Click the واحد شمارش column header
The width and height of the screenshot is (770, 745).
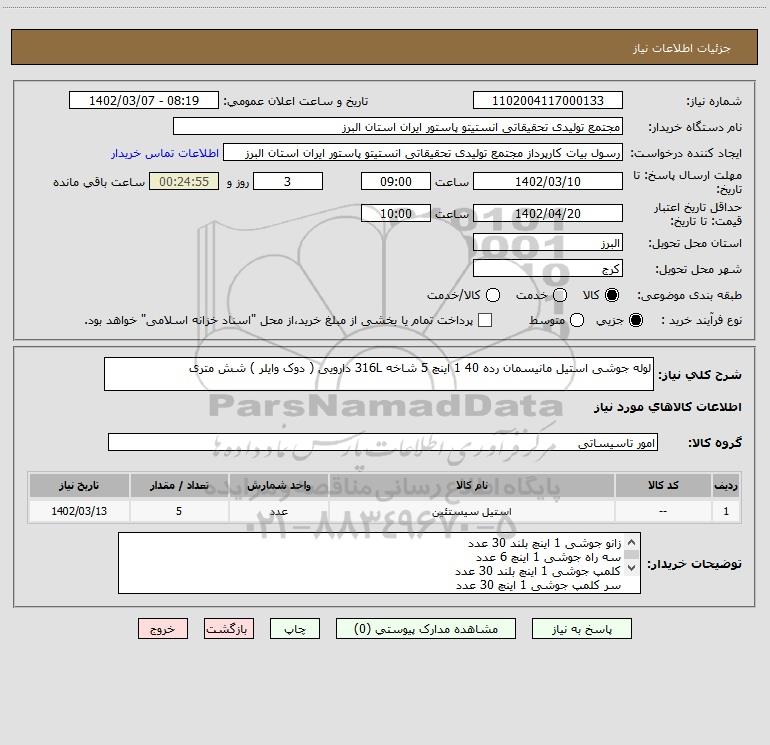(x=278, y=485)
